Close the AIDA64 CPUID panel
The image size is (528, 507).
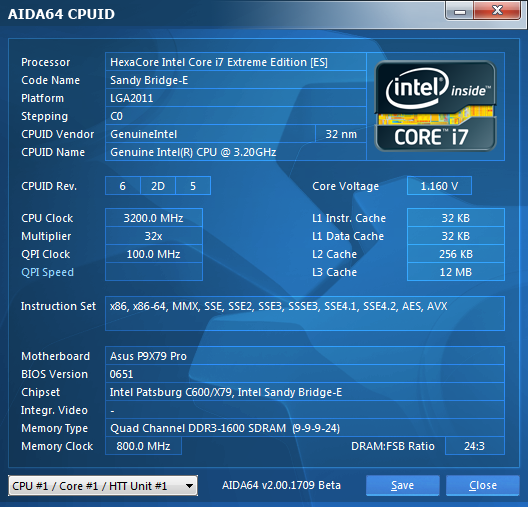pos(483,485)
